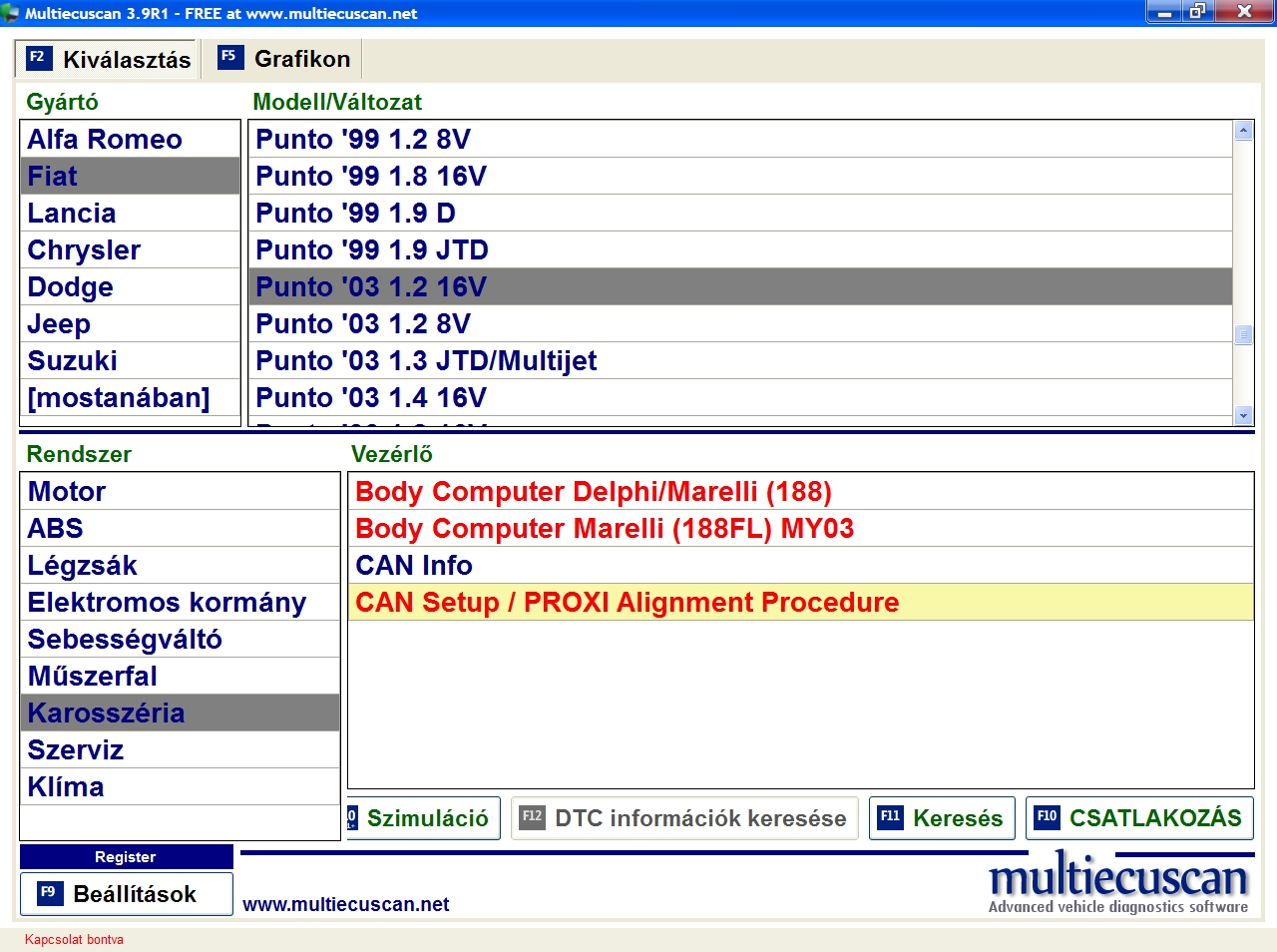
Task: Select ABS in the Rendszer list
Action: point(181,528)
